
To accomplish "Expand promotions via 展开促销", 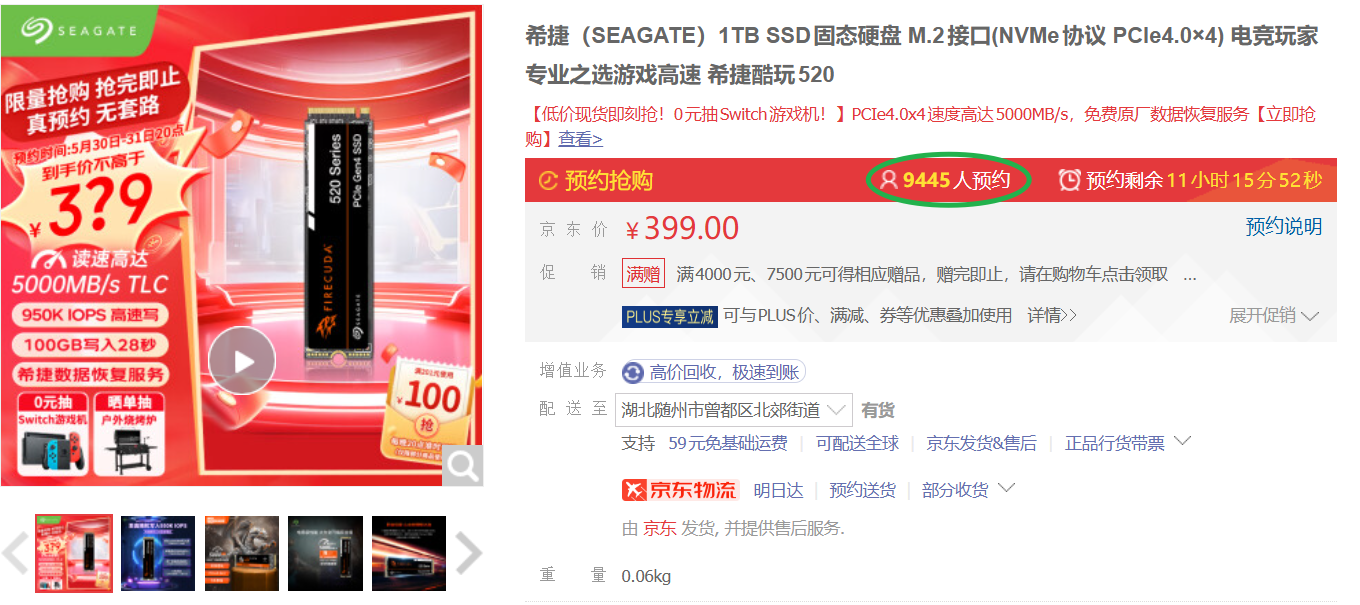I will pos(1274,316).
